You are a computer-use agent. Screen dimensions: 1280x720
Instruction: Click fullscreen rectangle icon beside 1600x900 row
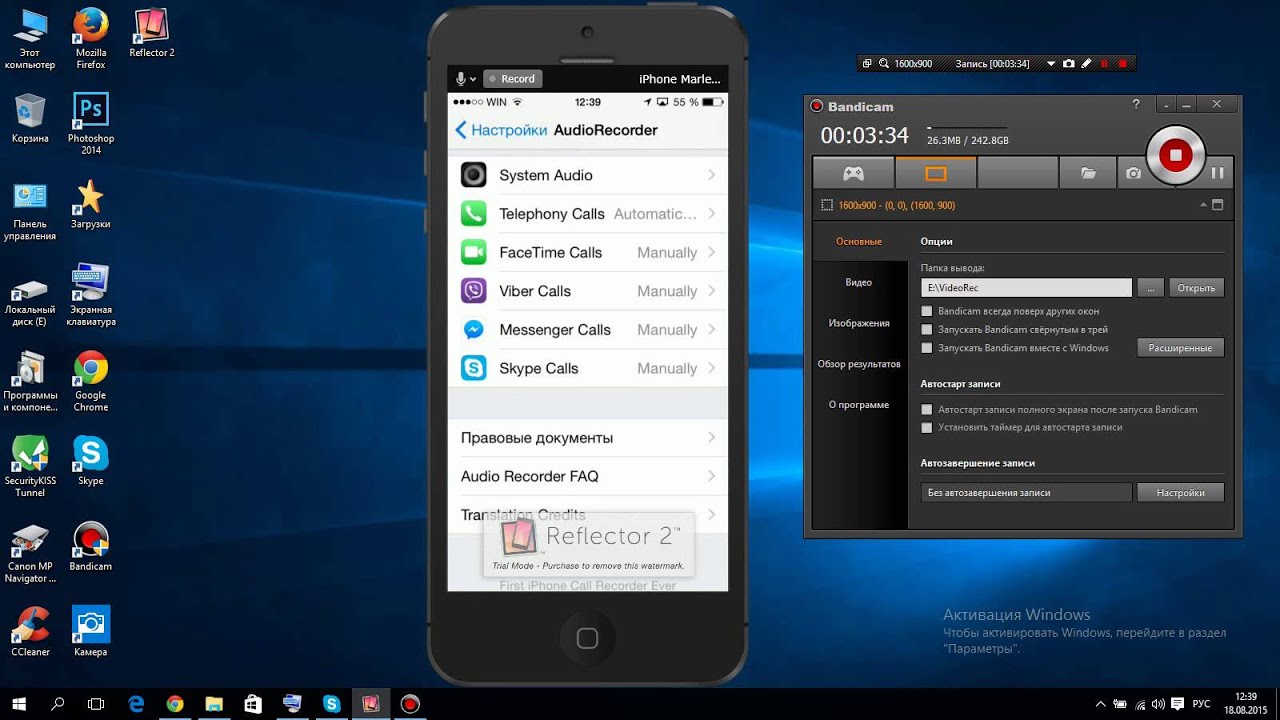(1217, 205)
